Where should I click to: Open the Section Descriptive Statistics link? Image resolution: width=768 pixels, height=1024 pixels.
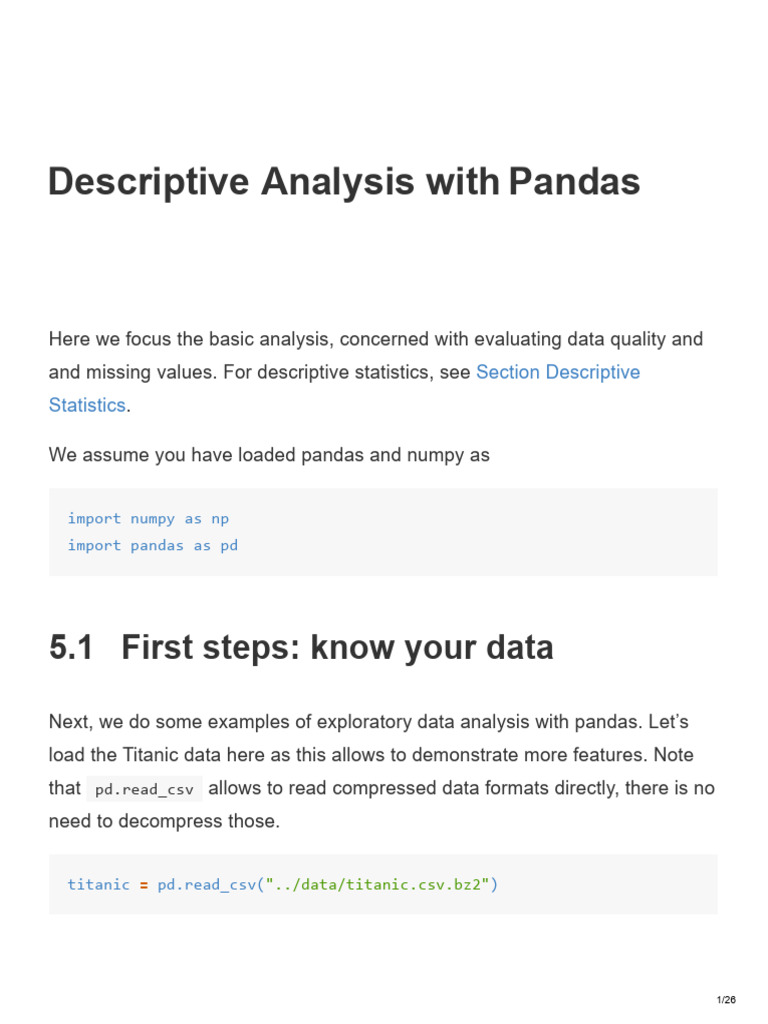(x=557, y=372)
